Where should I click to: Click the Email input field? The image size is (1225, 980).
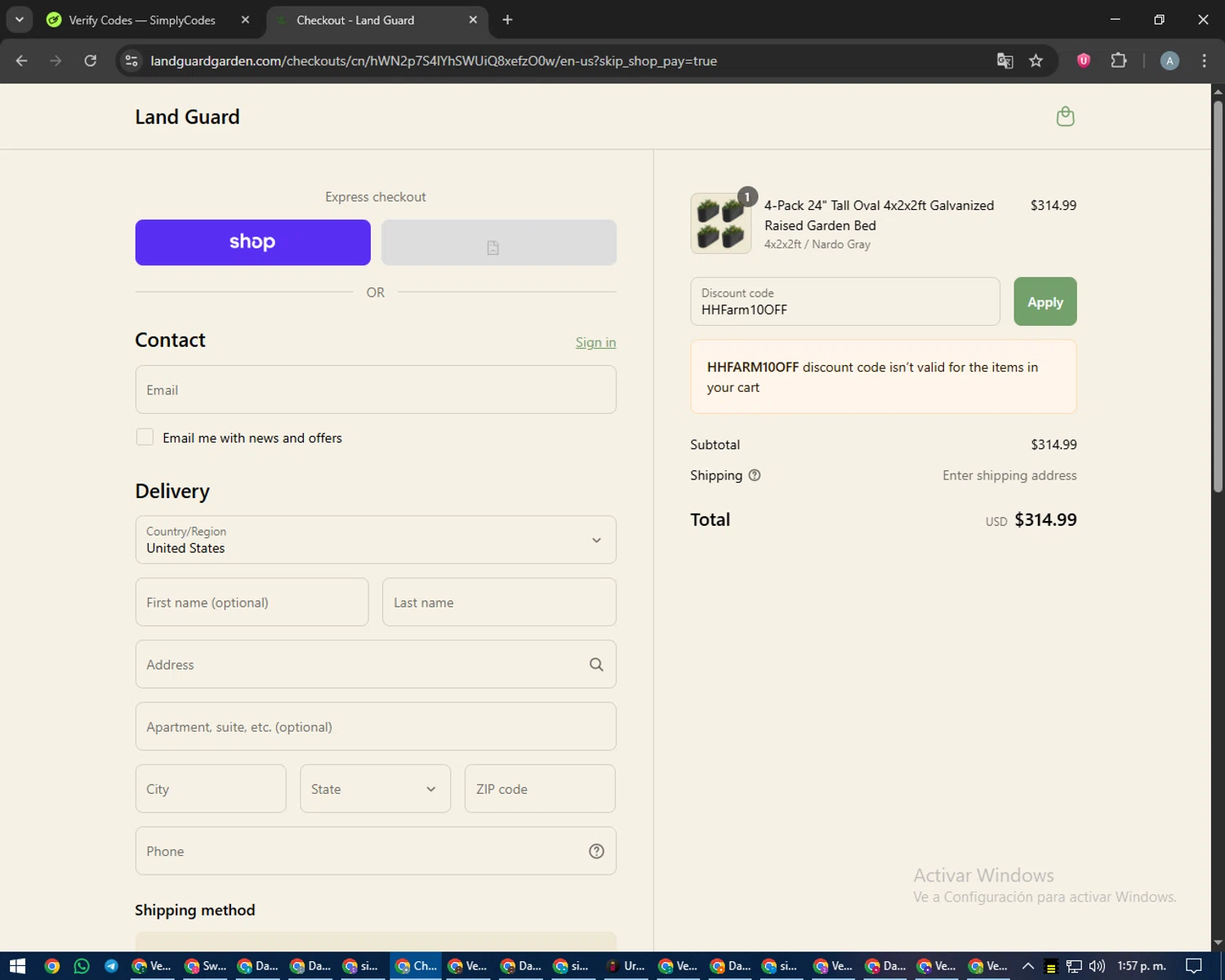[x=376, y=390]
